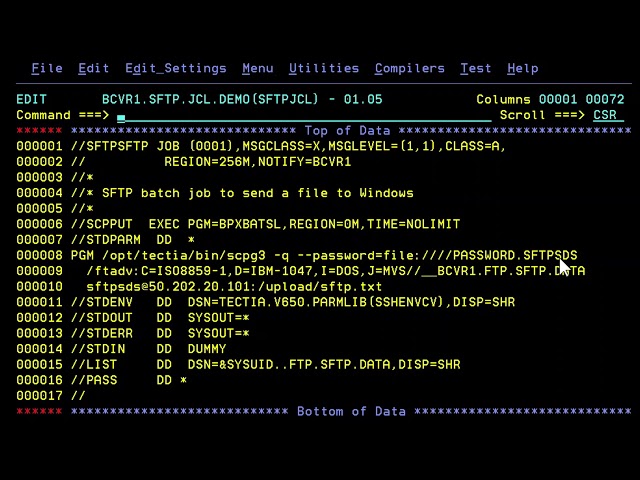Click line number 000017 prefix area

39,396
